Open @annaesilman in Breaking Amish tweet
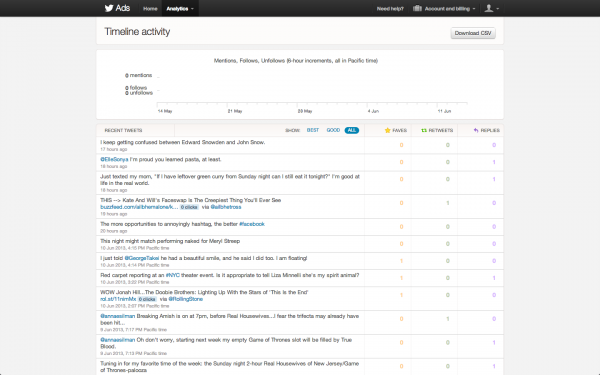This screenshot has width=600, height=375. 117,316
